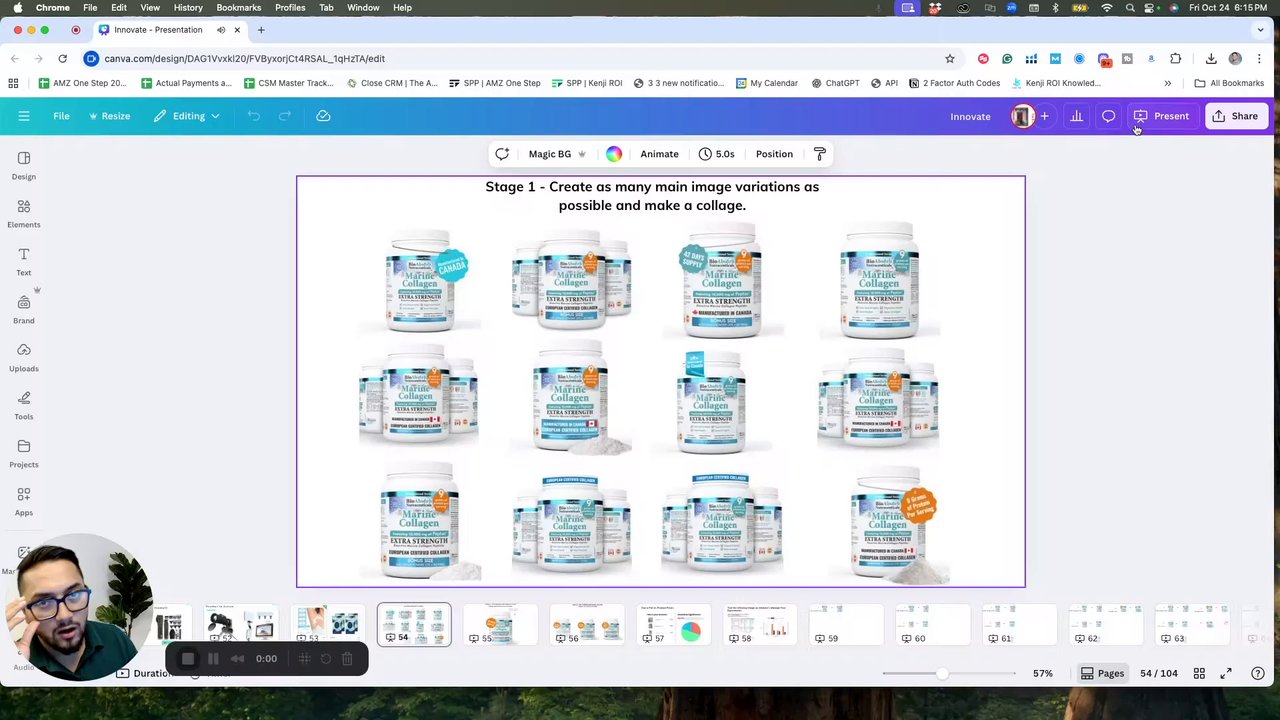The image size is (1280, 720).
Task: Toggle the Pages thumbnail view
Action: click(1102, 673)
